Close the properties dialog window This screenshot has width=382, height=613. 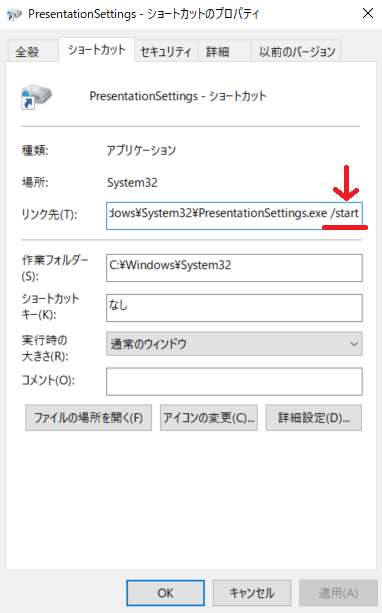click(x=368, y=14)
